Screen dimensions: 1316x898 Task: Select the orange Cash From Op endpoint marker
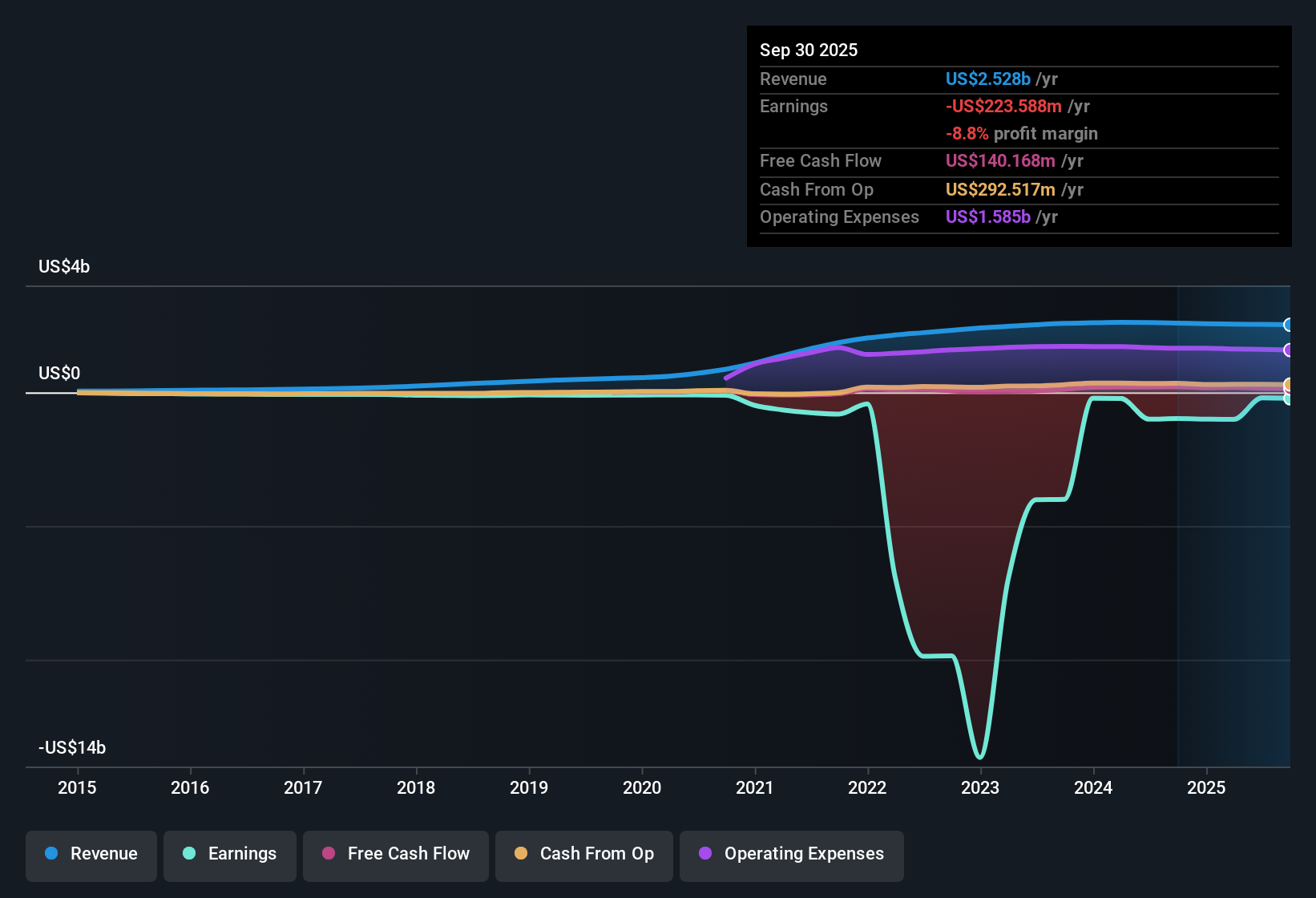pyautogui.click(x=1289, y=386)
